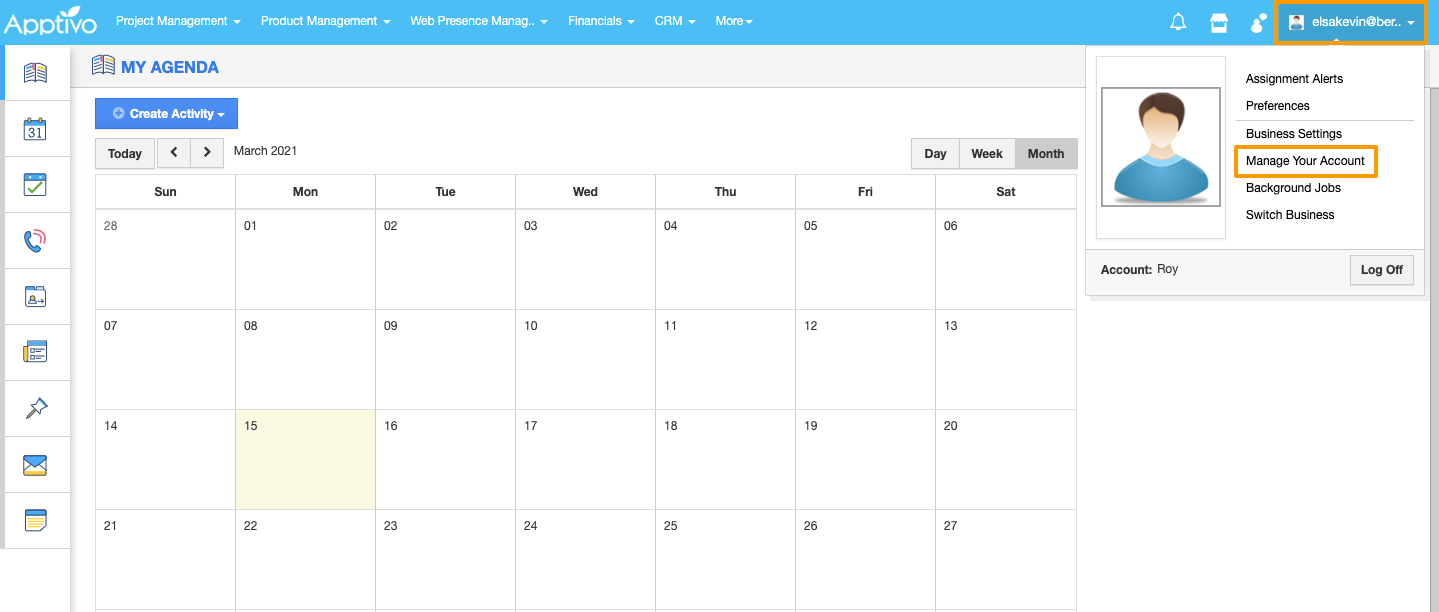Expand the Create Activity dropdown
Image resolution: width=1439 pixels, height=612 pixels.
pyautogui.click(x=167, y=114)
